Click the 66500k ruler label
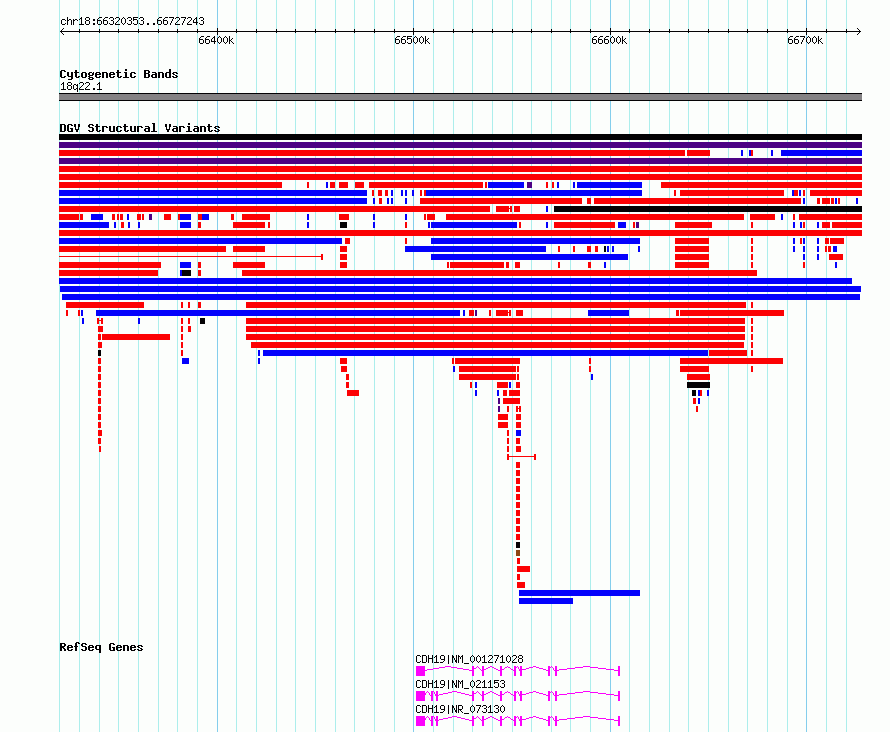 [412, 40]
